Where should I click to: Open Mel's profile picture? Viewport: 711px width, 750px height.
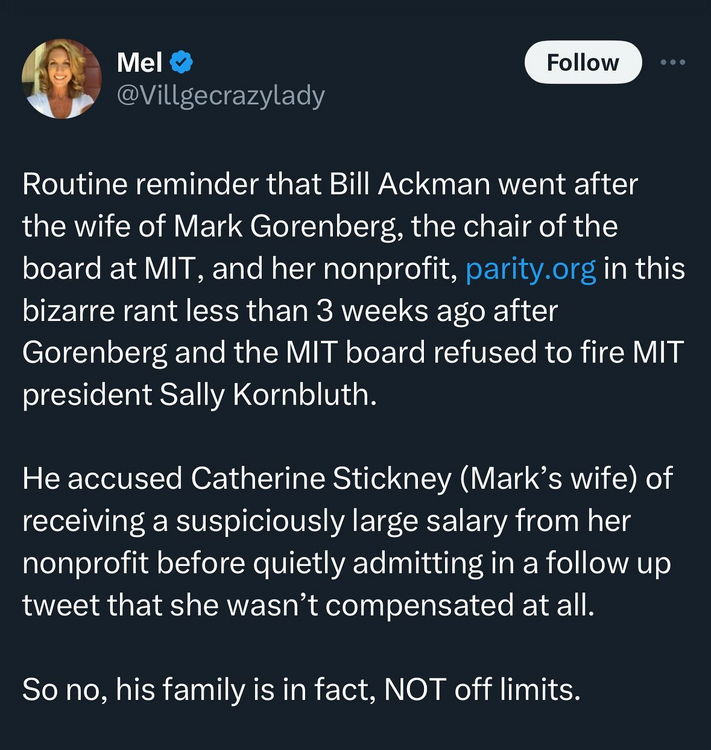62,79
